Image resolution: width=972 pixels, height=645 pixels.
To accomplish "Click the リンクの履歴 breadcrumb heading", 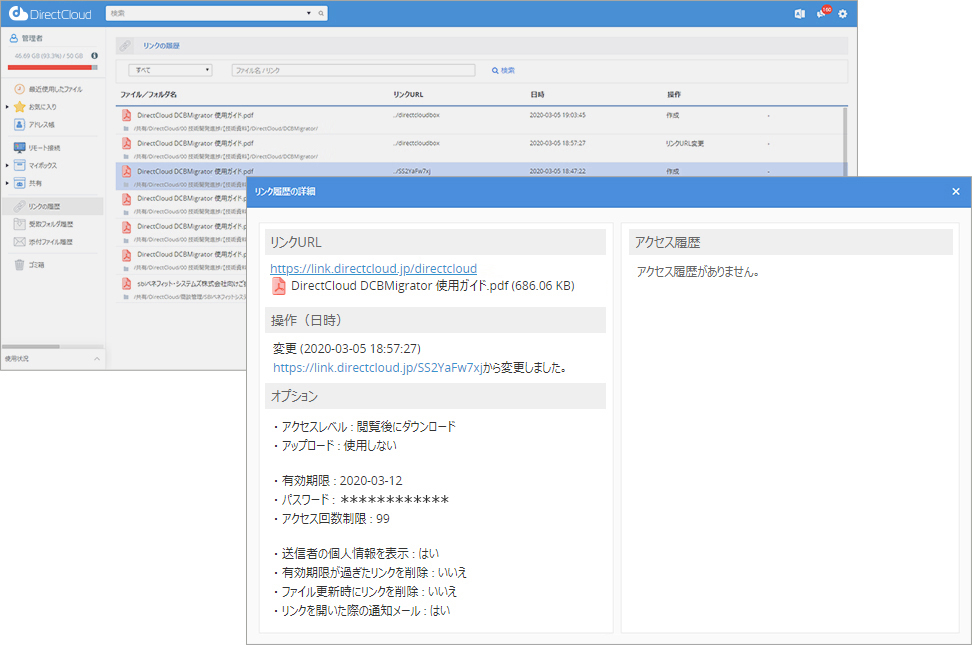I will click(x=161, y=46).
